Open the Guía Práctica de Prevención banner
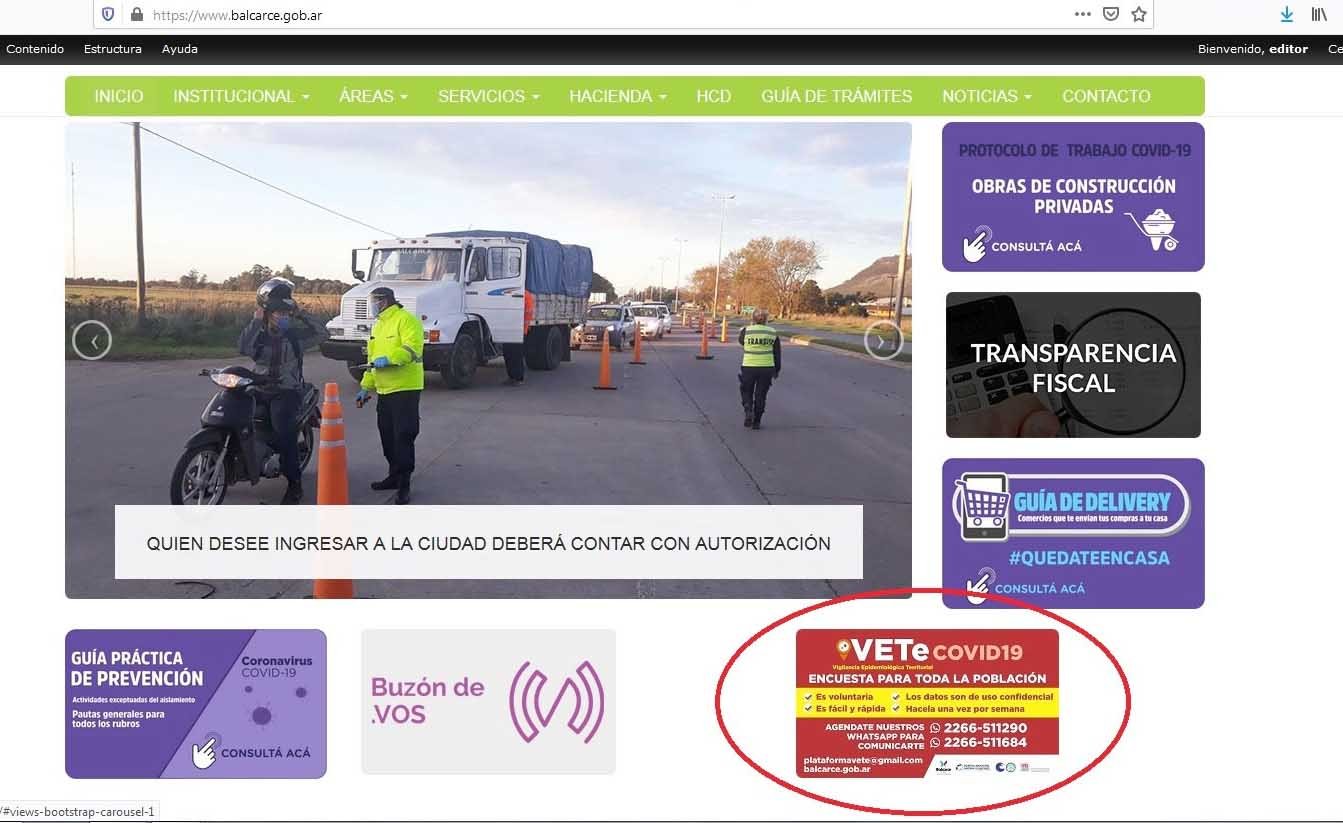The width and height of the screenshot is (1343, 823). (x=196, y=704)
